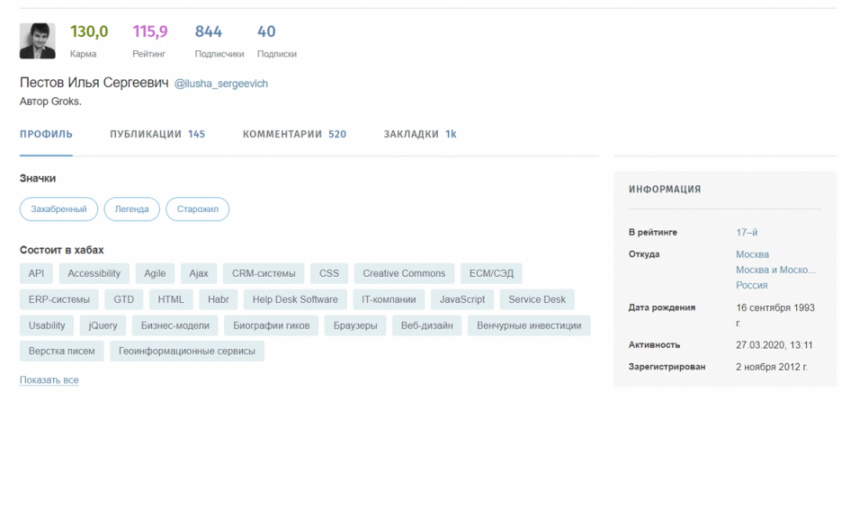Open the Геоинформационные сервисы hub tag
Screen dimensions: 850x525
187,351
